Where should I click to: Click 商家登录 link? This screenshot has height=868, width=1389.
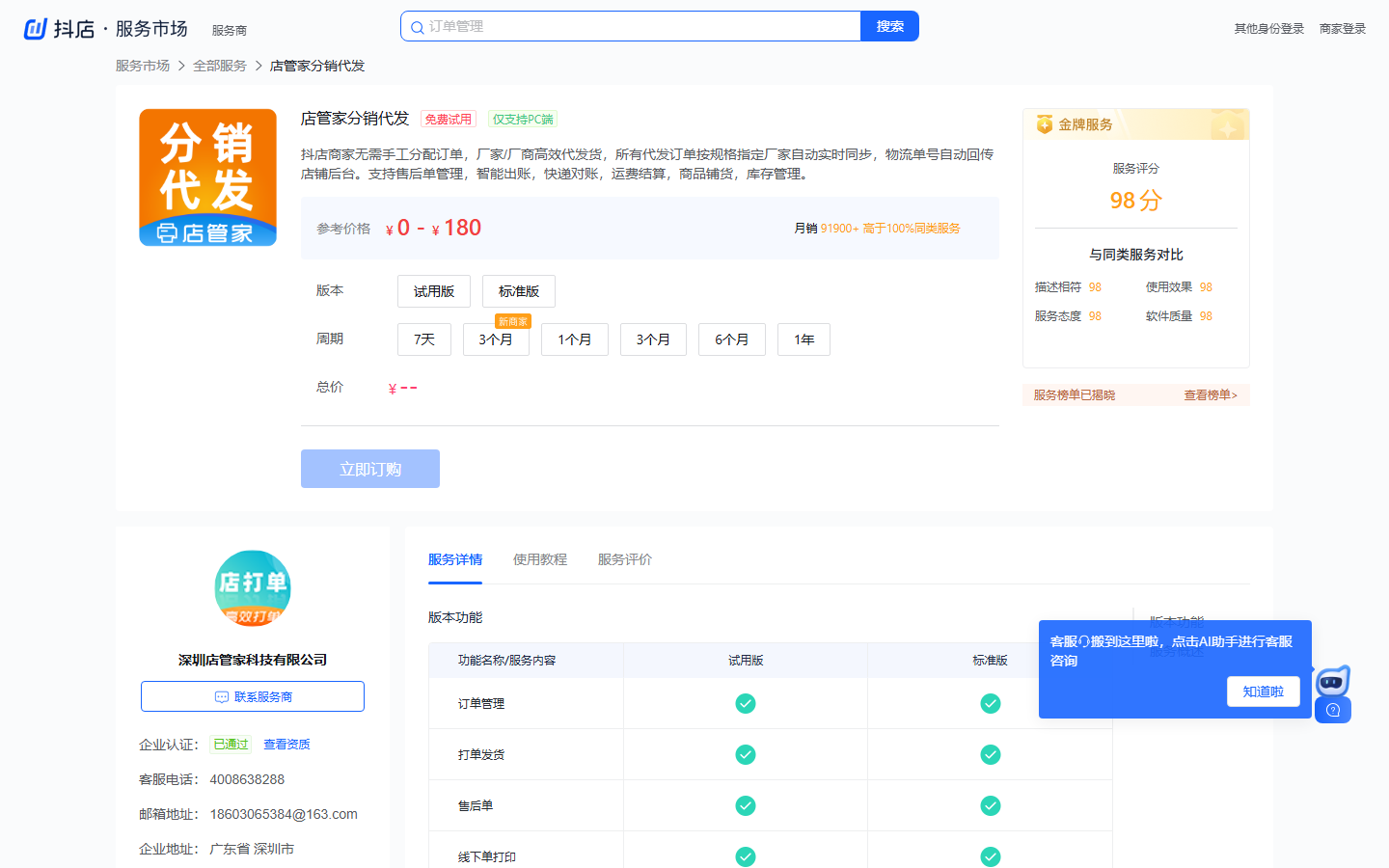(x=1343, y=29)
